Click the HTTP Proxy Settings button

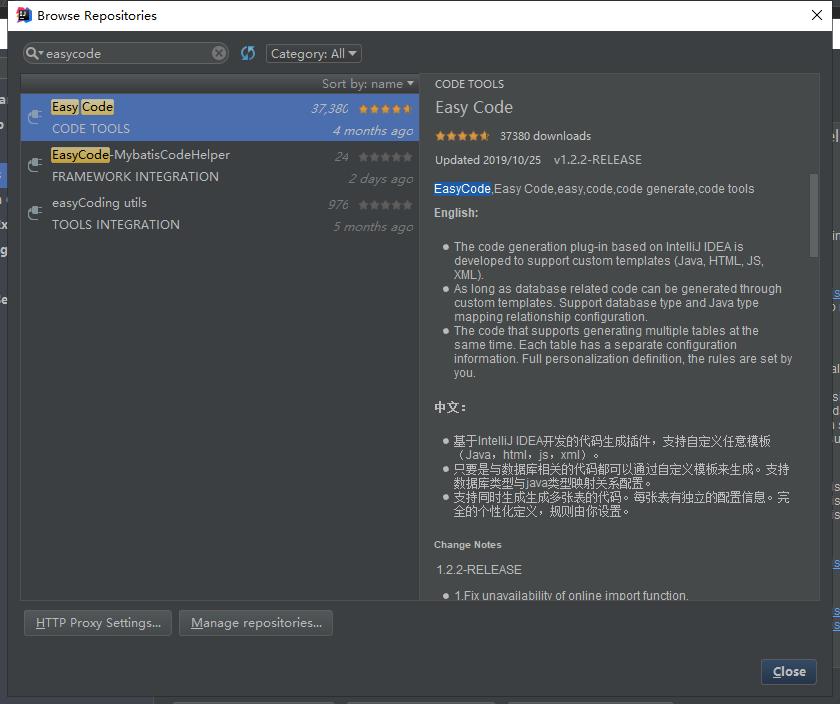pyautogui.click(x=97, y=622)
